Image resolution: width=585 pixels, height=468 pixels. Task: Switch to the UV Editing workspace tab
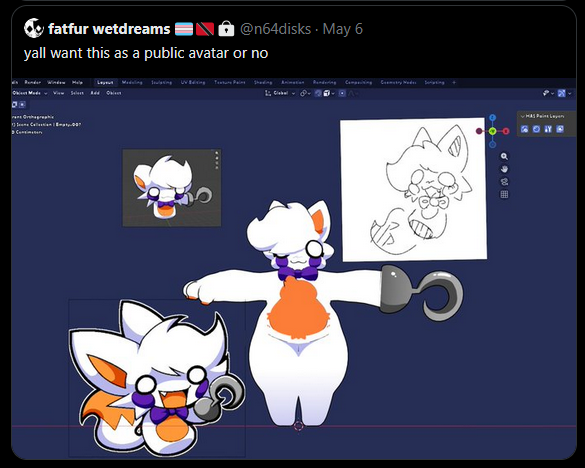click(x=193, y=82)
